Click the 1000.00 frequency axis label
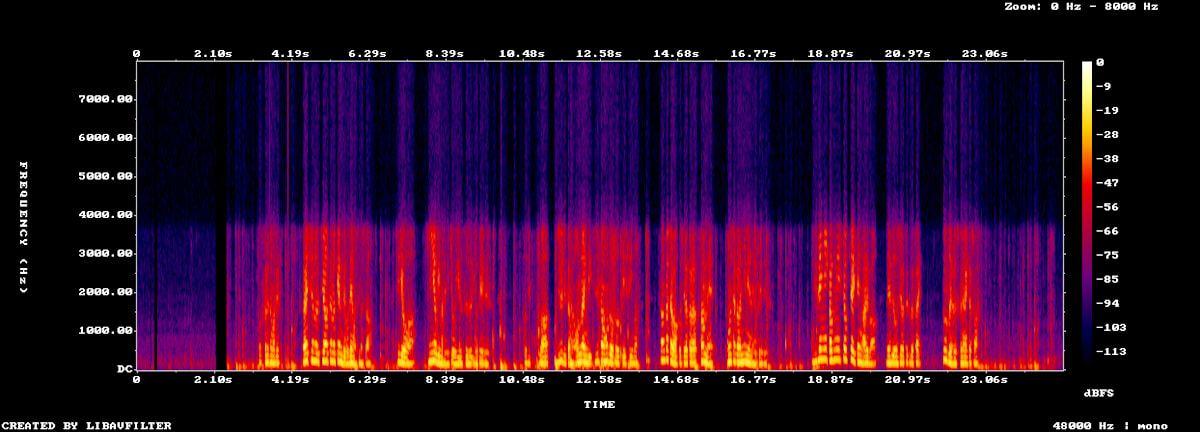 click(105, 331)
